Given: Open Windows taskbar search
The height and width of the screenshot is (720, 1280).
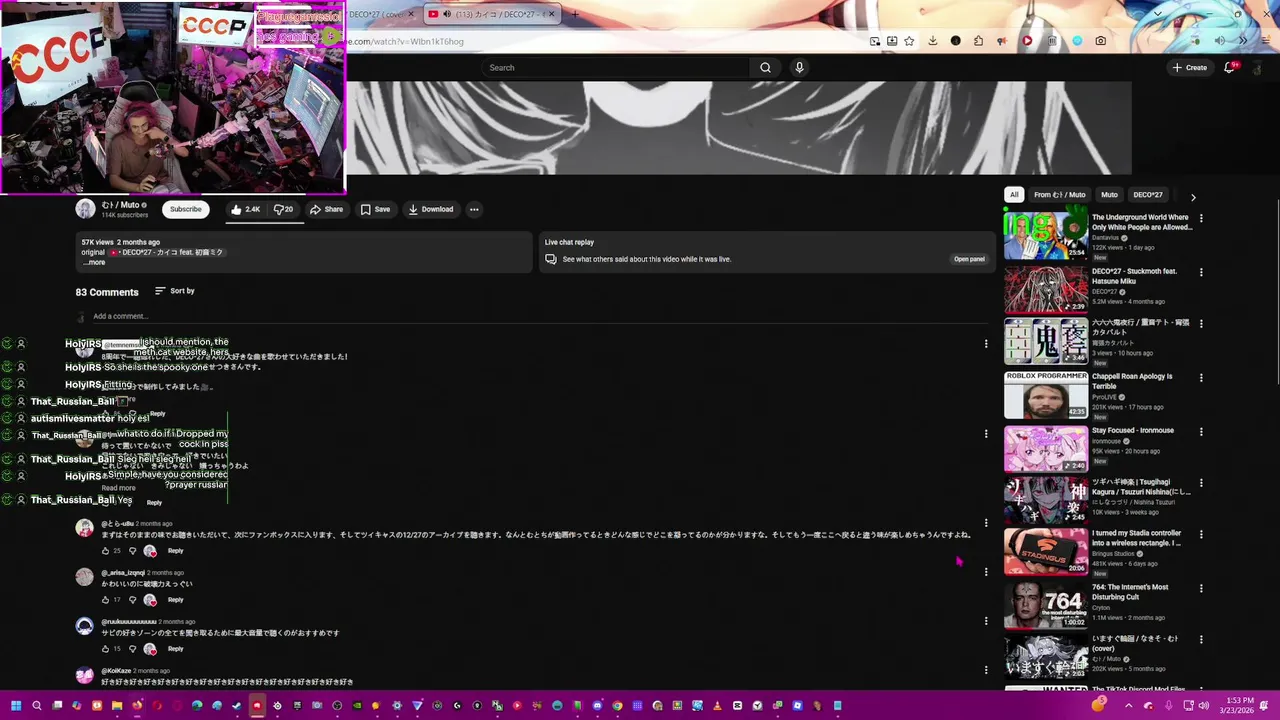Looking at the screenshot, I should tap(37, 705).
